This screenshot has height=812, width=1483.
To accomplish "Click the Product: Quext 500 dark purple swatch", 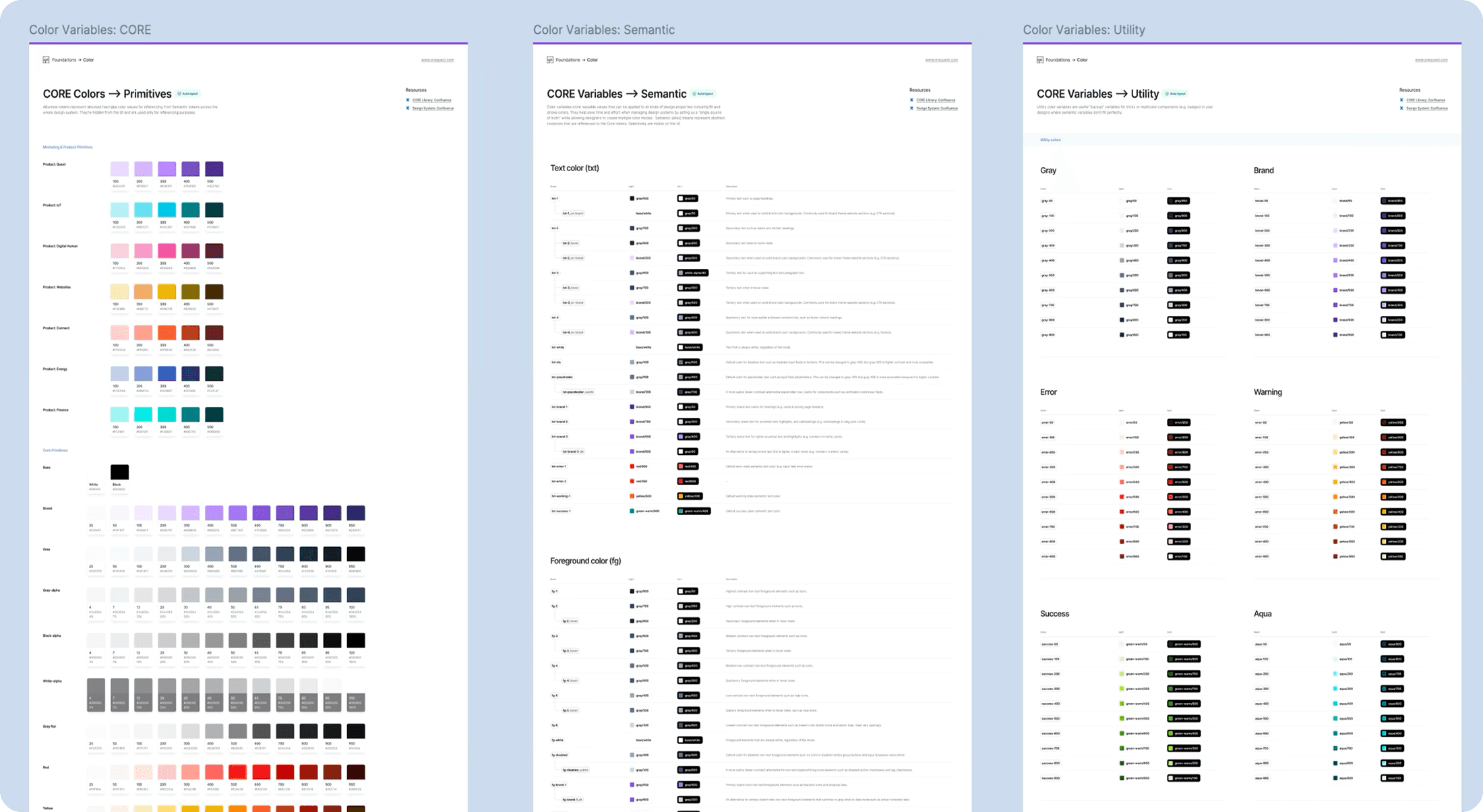I will [214, 169].
